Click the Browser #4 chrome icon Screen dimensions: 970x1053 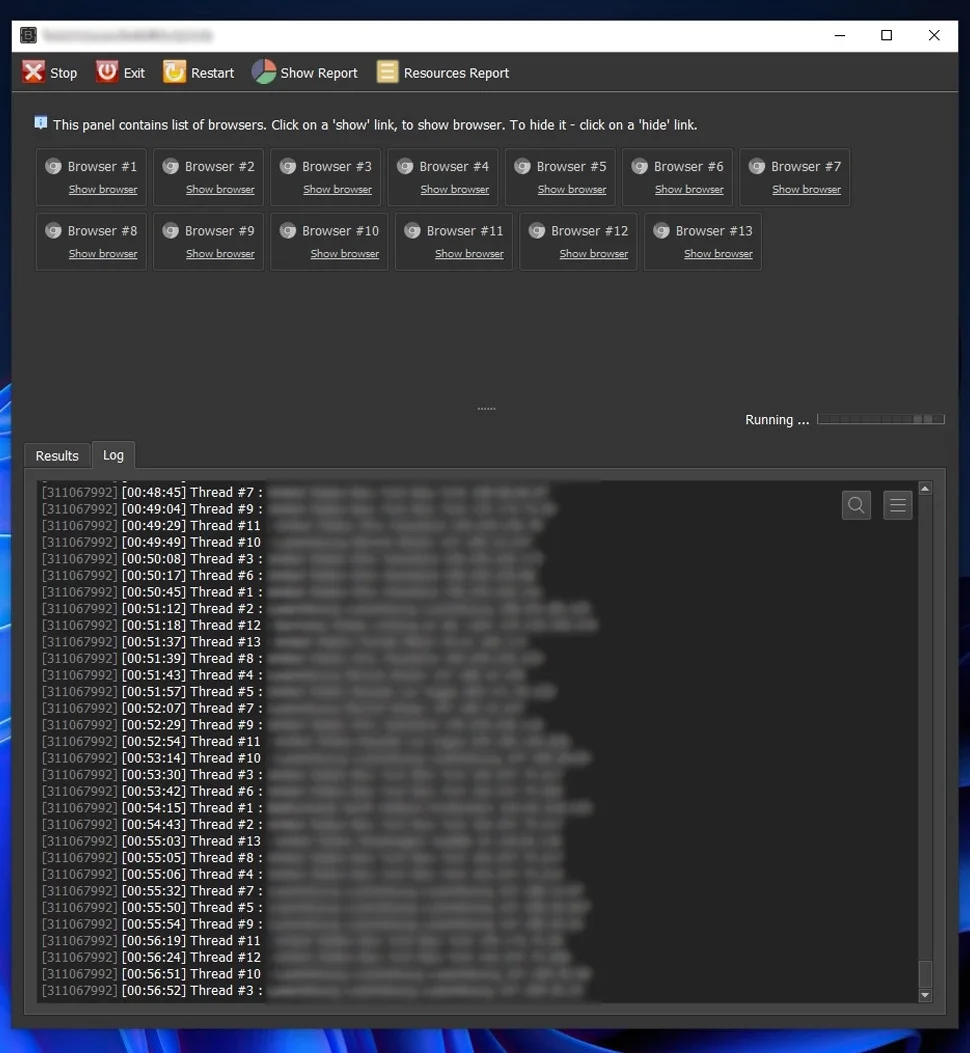coord(405,167)
